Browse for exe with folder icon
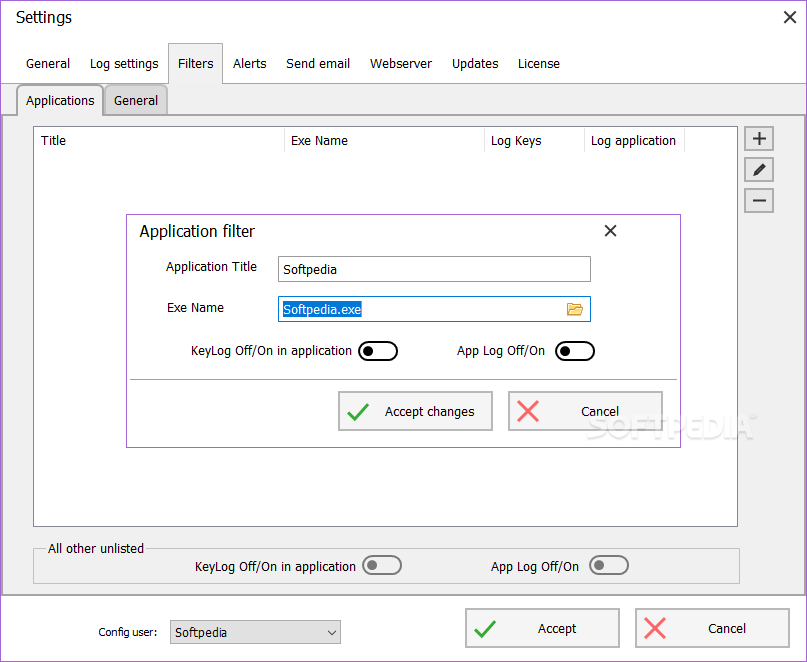 tap(574, 309)
